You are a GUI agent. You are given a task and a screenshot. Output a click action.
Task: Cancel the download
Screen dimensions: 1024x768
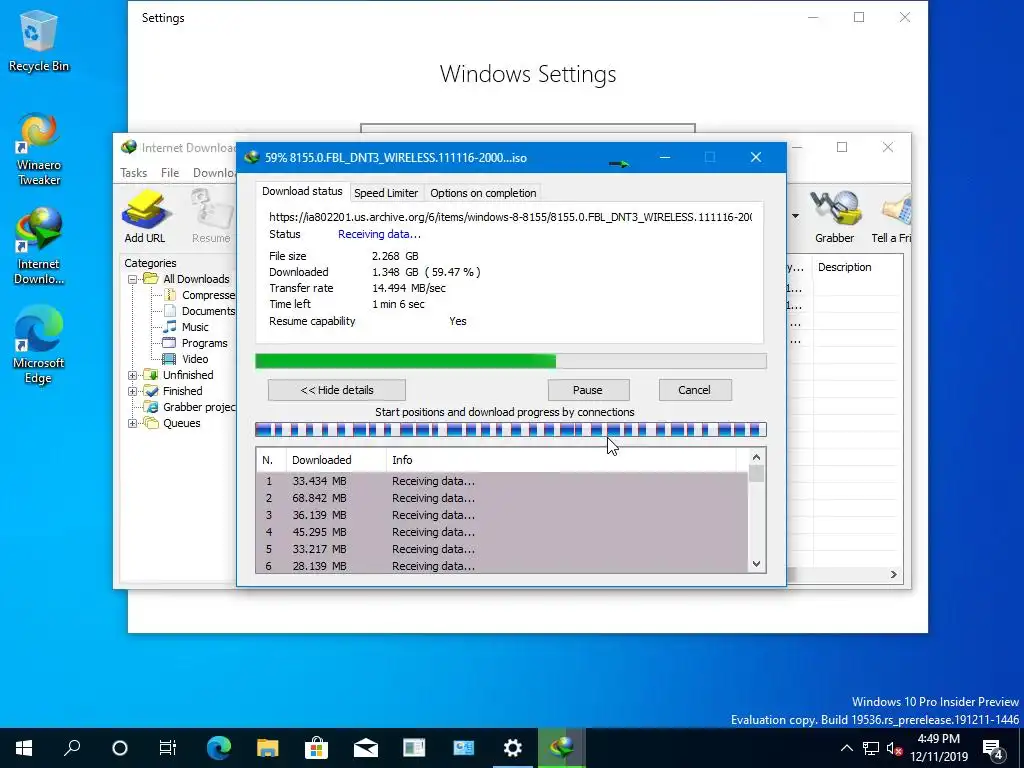click(x=695, y=390)
